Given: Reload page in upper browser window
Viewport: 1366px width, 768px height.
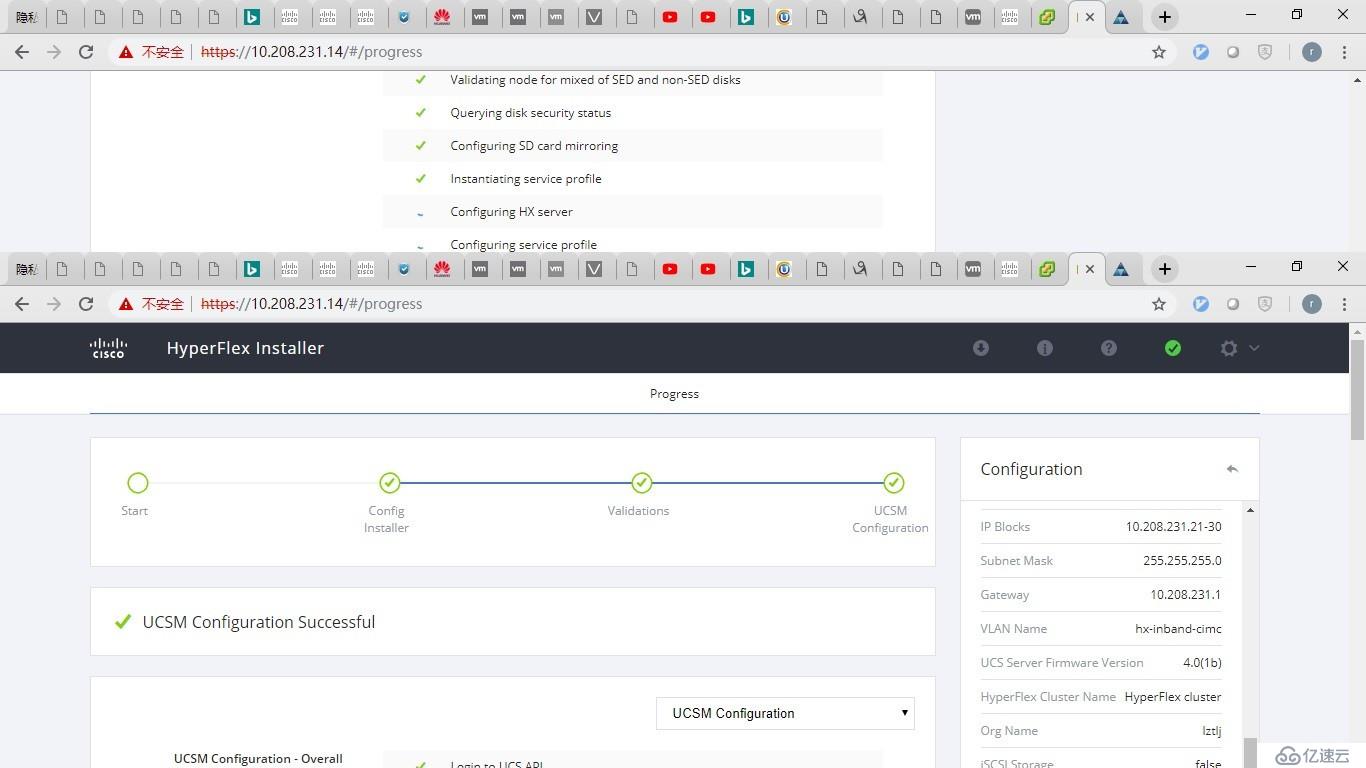Looking at the screenshot, I should tap(86, 52).
